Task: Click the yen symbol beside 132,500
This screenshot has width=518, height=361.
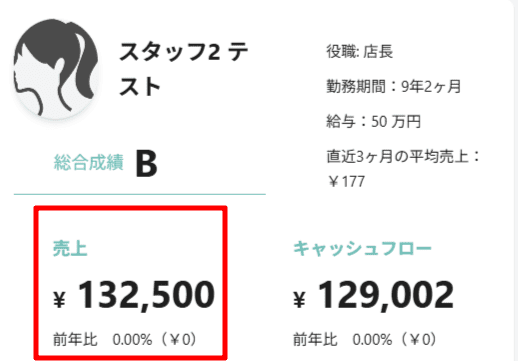Action: tap(59, 299)
